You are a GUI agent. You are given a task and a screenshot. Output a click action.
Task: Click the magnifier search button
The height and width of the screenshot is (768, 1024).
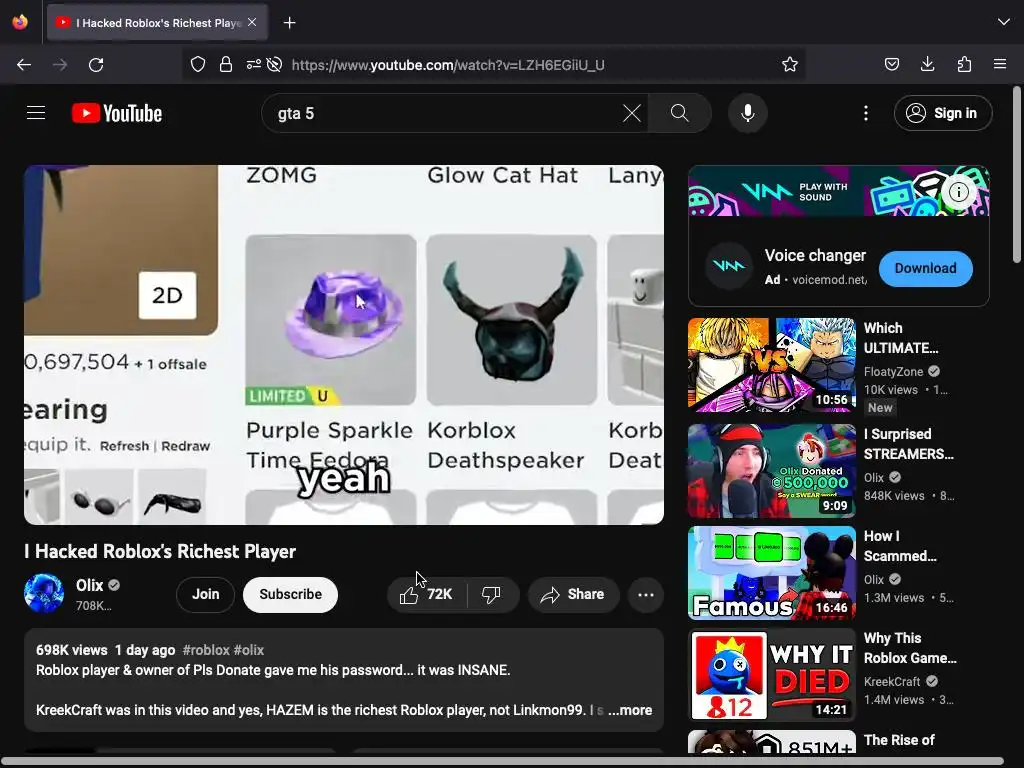pyautogui.click(x=679, y=113)
